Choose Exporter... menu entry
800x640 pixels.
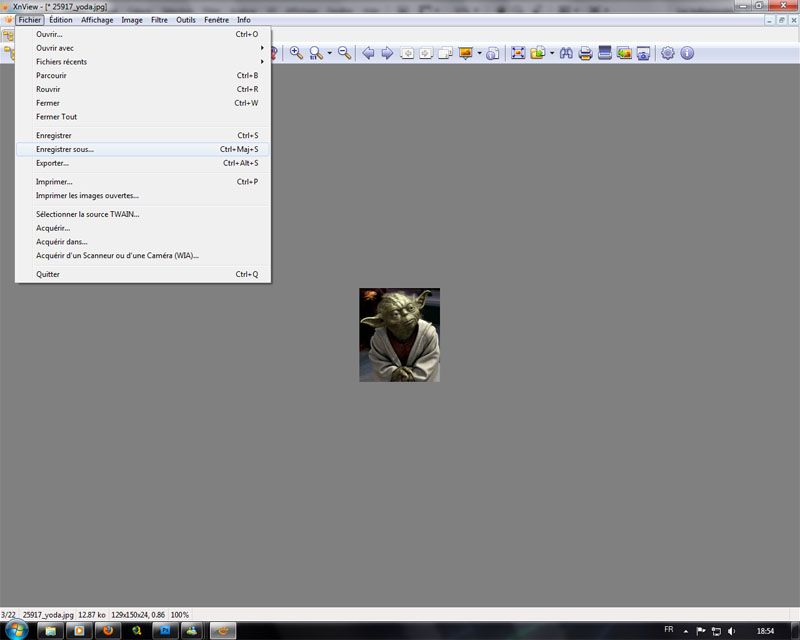tap(143, 163)
